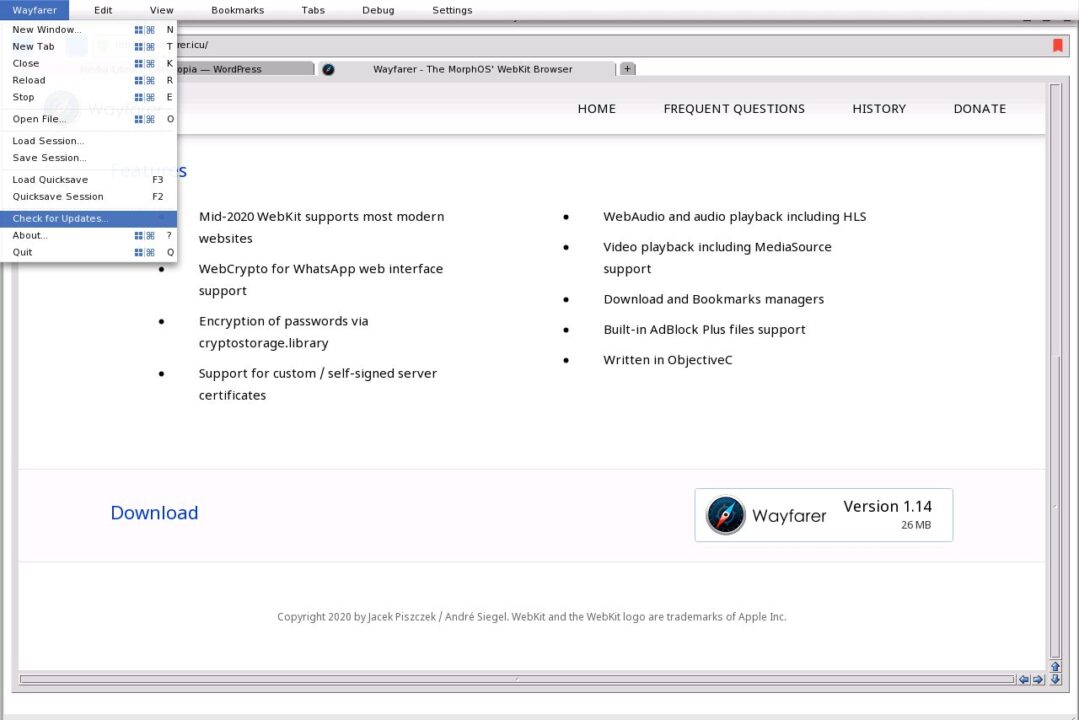Choose Load Session... from the menu
This screenshot has height=720, width=1079.
[89, 140]
